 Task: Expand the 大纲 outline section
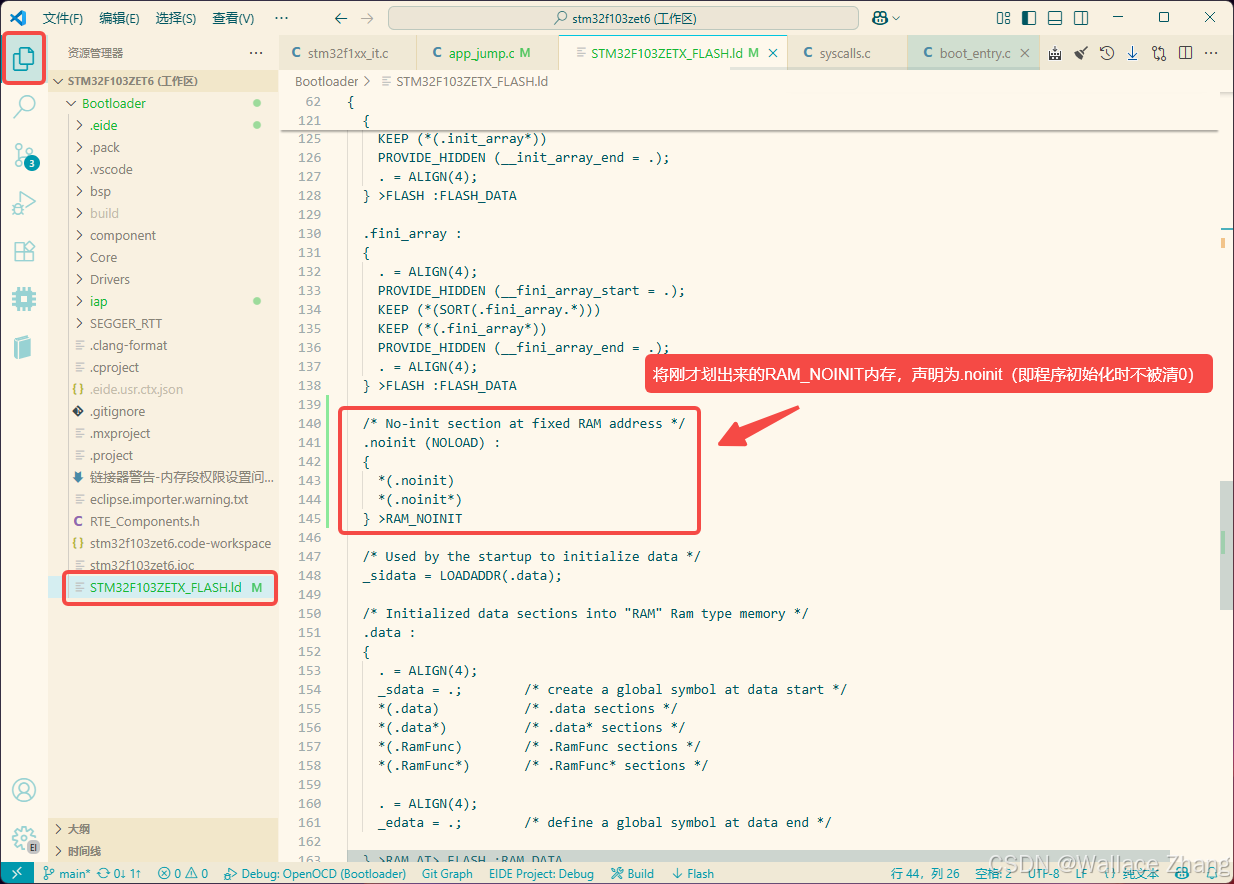163,829
